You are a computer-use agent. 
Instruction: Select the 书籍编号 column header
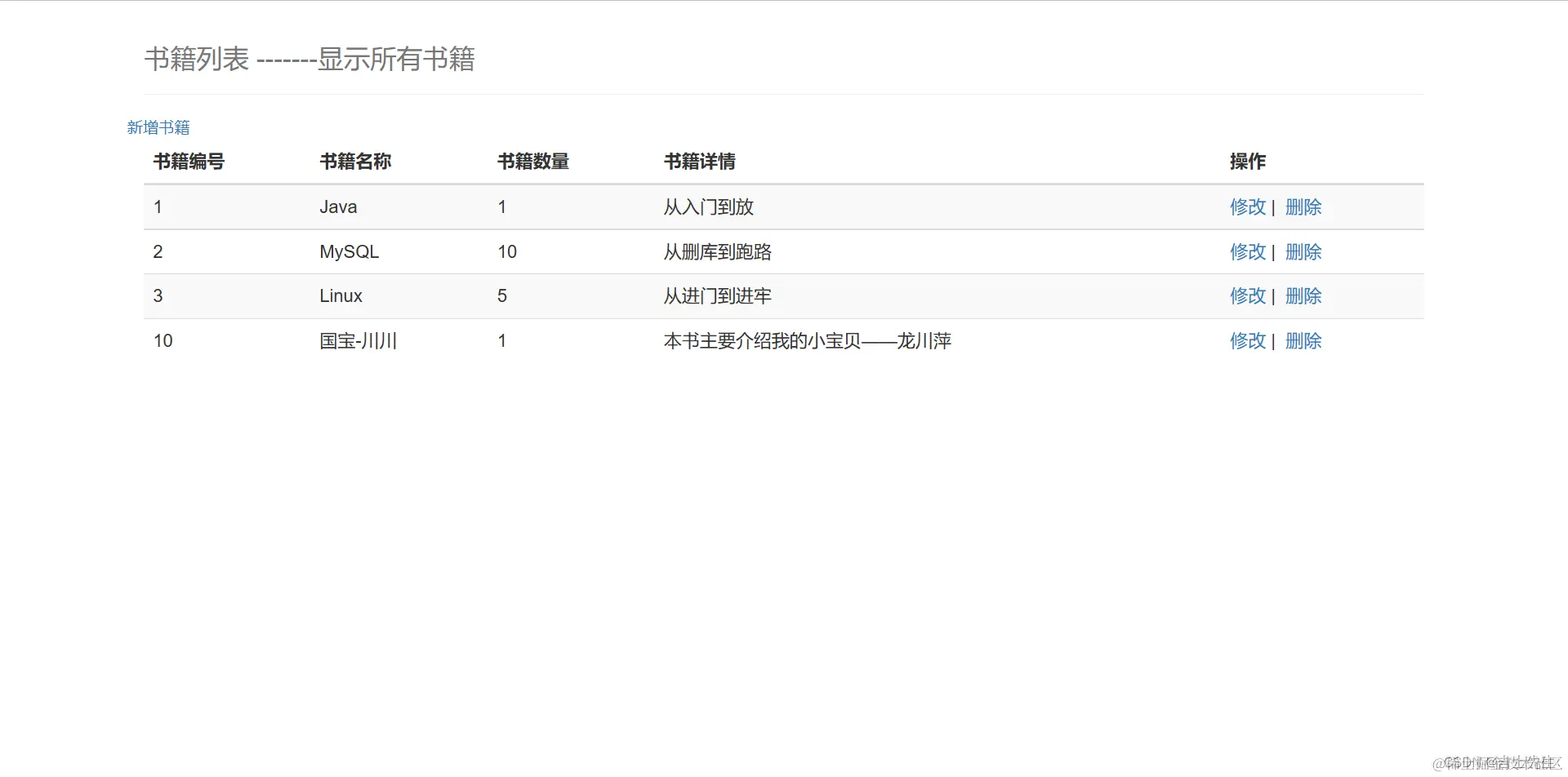pyautogui.click(x=189, y=162)
